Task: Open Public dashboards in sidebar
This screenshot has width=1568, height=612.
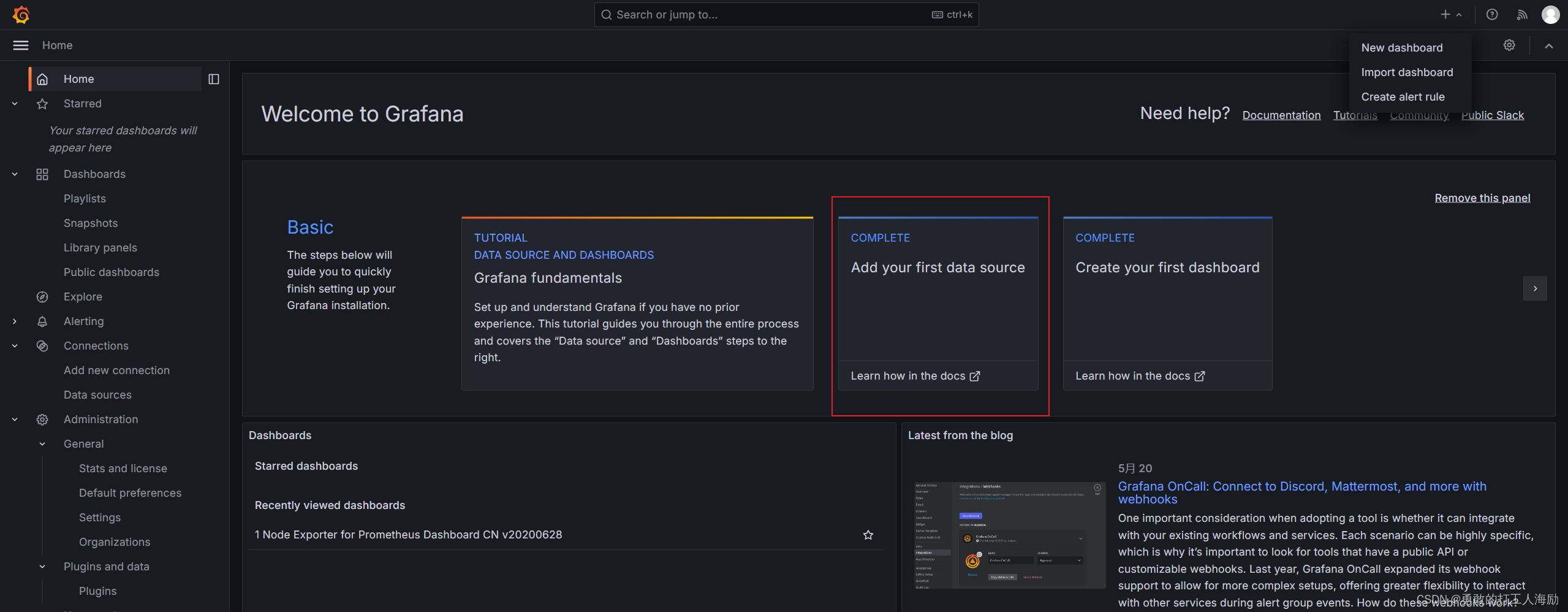Action: (x=112, y=272)
